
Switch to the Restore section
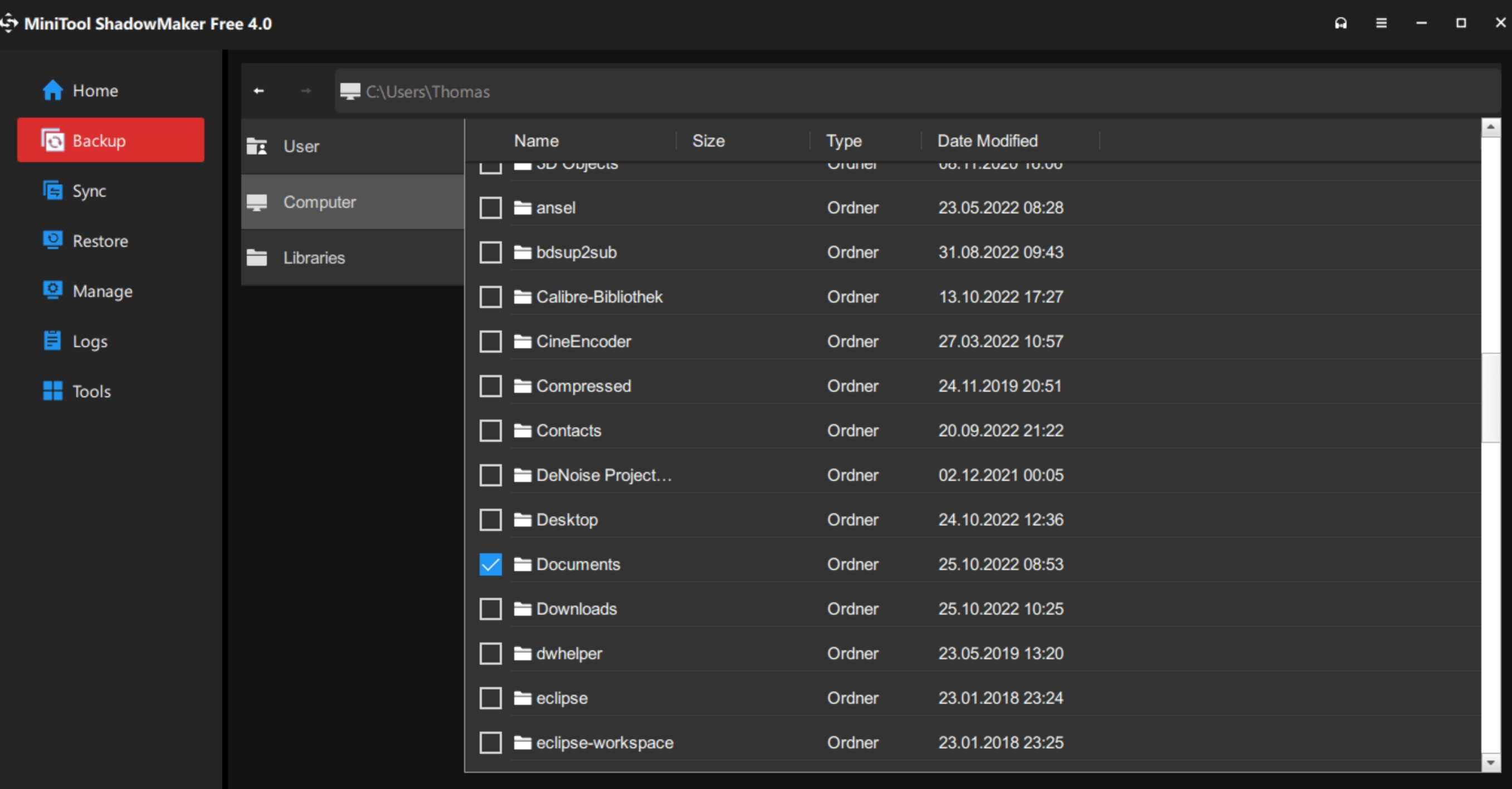point(111,240)
